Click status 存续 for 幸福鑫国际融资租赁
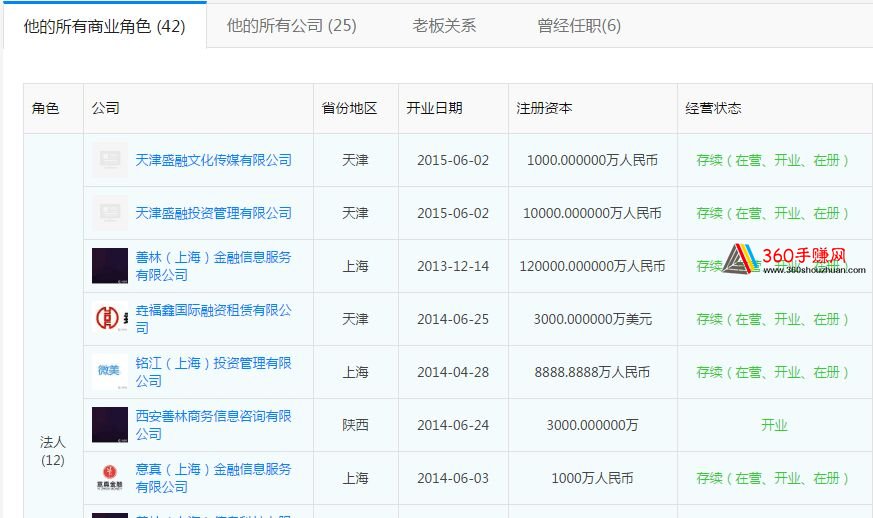 coord(773,319)
